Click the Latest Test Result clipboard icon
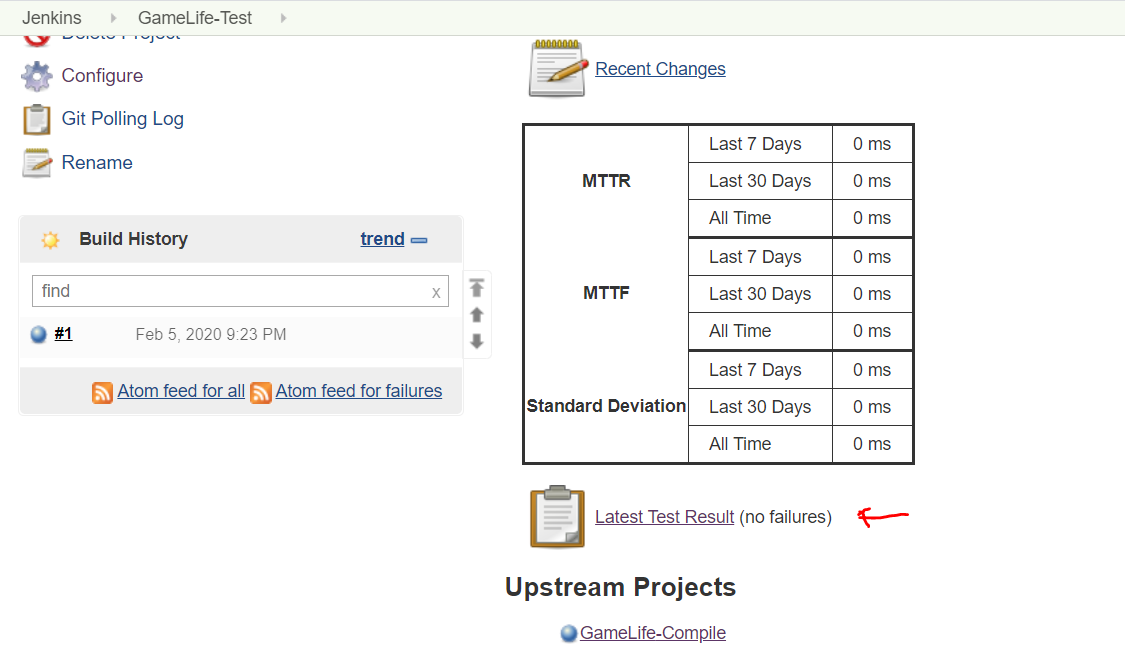The width and height of the screenshot is (1125, 658). pos(557,517)
